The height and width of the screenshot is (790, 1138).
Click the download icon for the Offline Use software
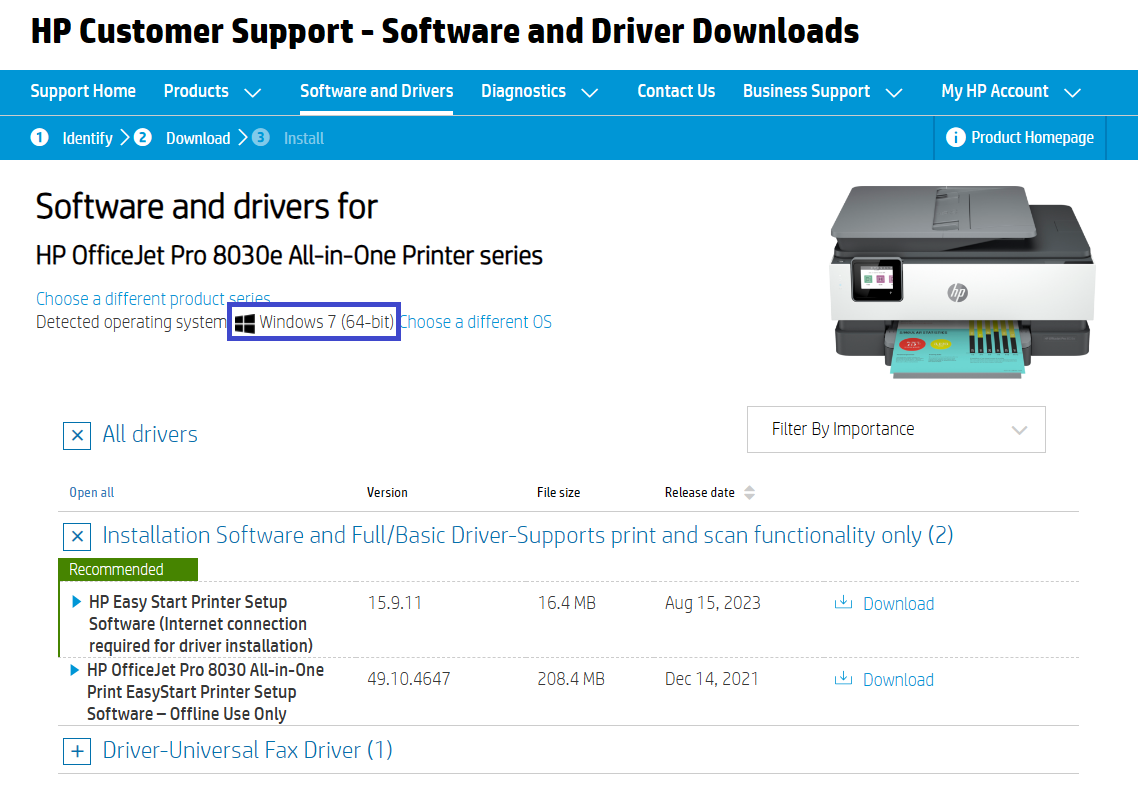pos(843,679)
